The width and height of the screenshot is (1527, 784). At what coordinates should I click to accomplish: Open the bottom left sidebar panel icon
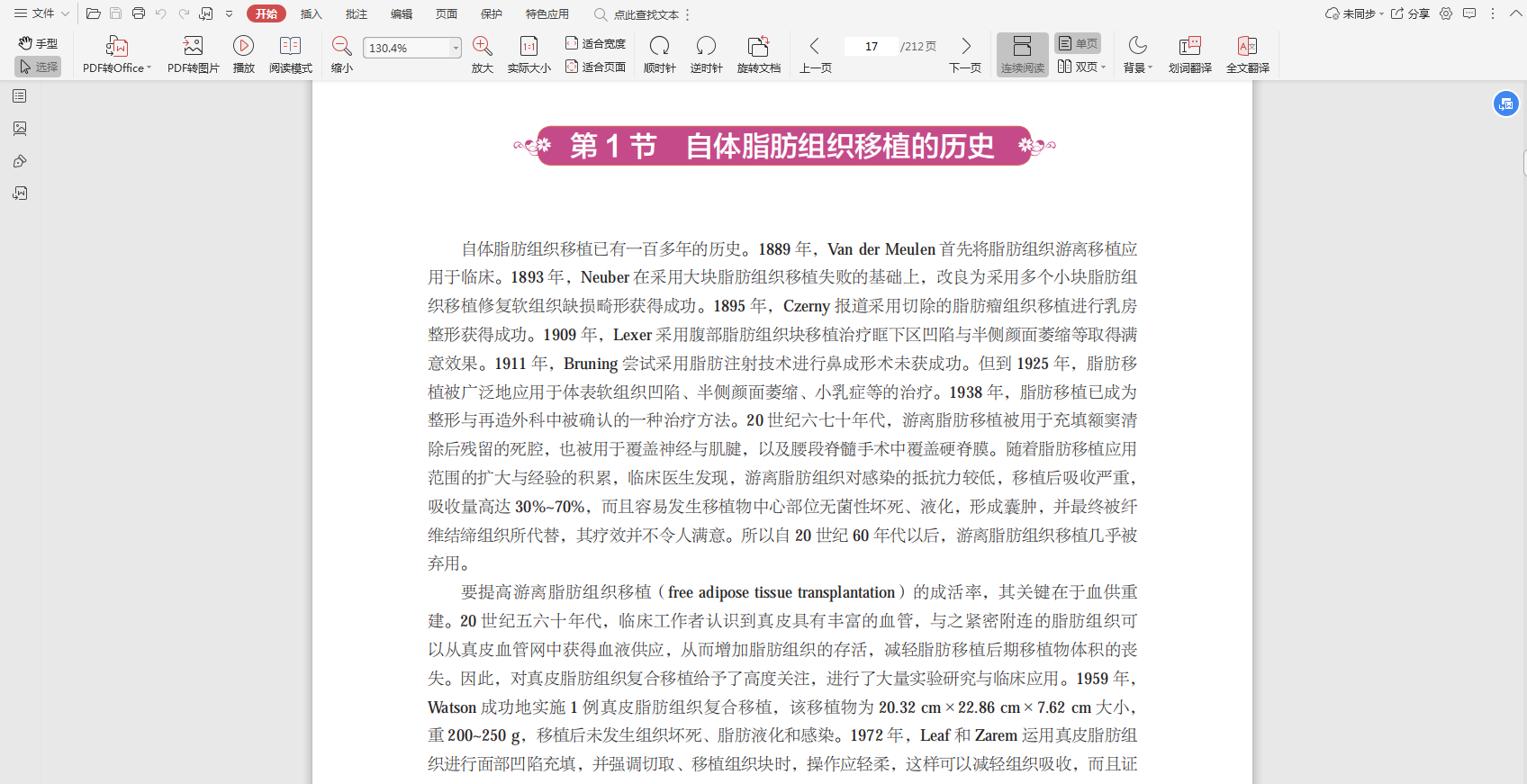click(x=20, y=194)
